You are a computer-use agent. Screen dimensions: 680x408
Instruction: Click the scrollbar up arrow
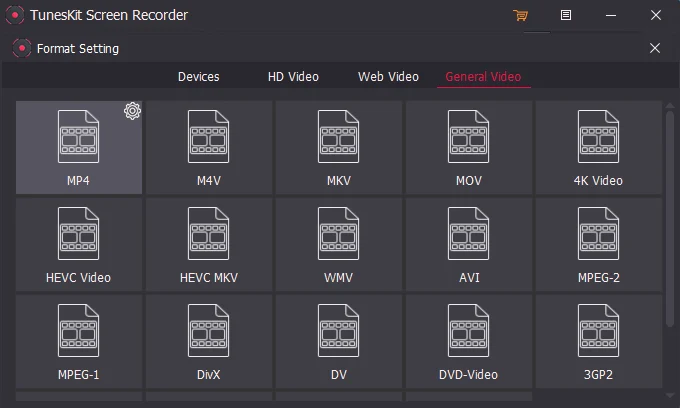[x=670, y=105]
